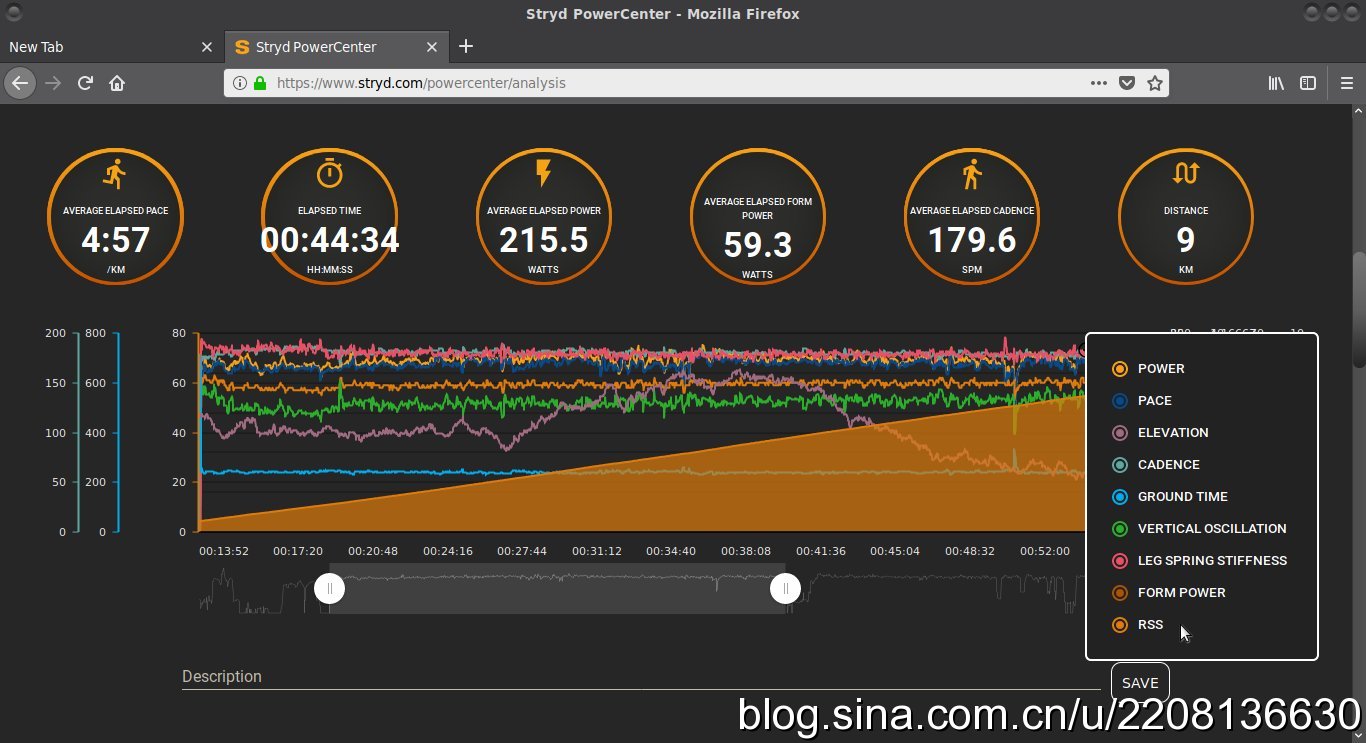Click the SAVE button
This screenshot has width=1366, height=743.
coord(1140,683)
